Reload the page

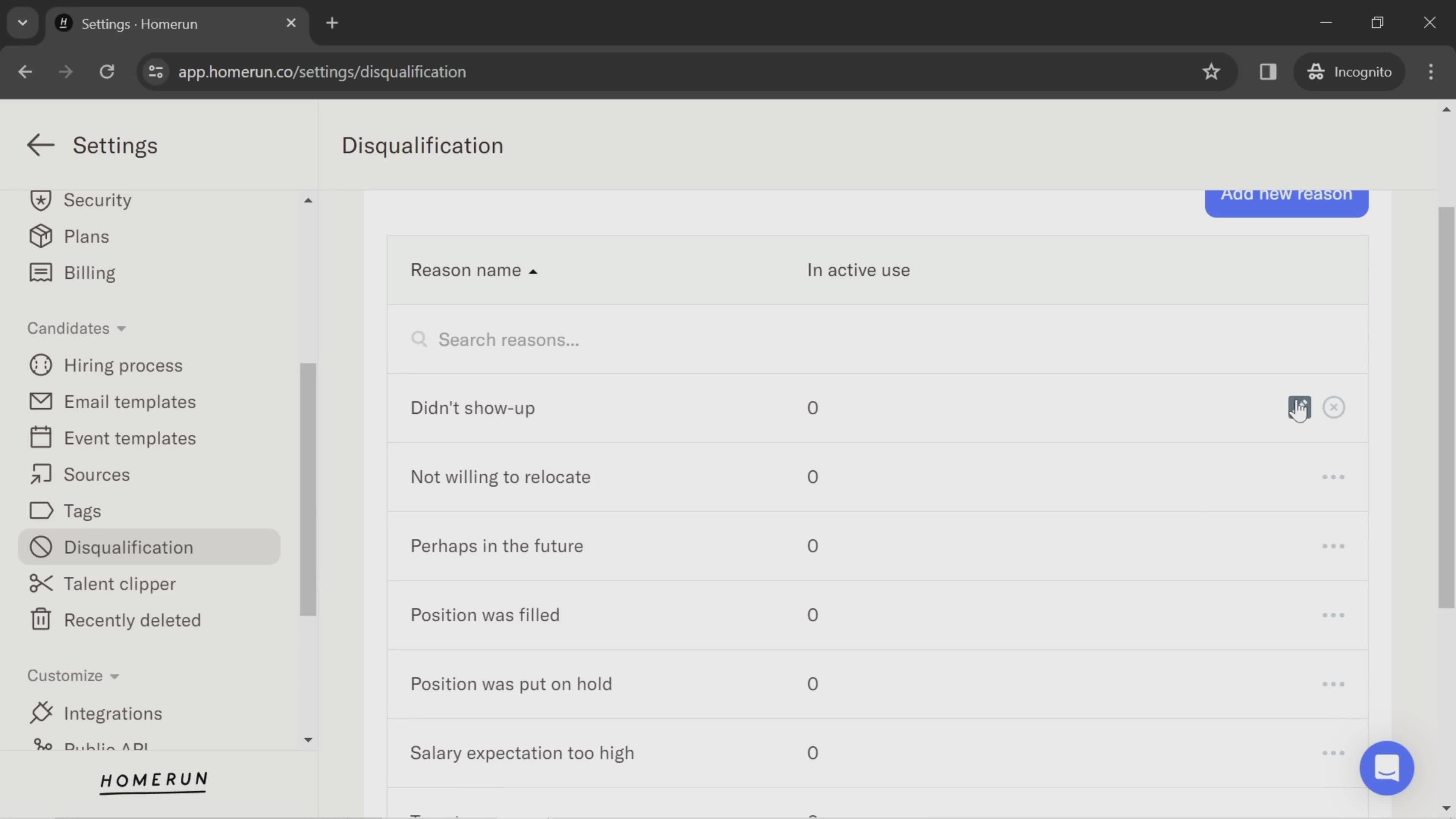point(107,72)
